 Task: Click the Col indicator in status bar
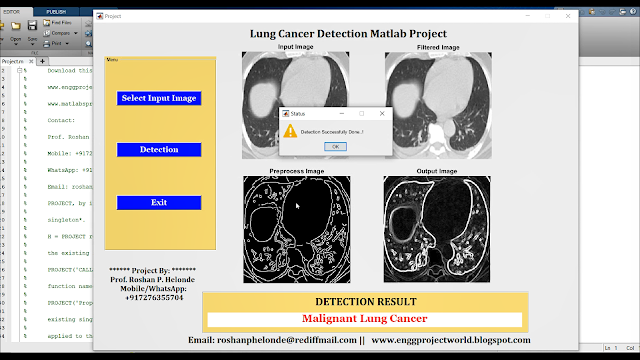[x=630, y=348]
